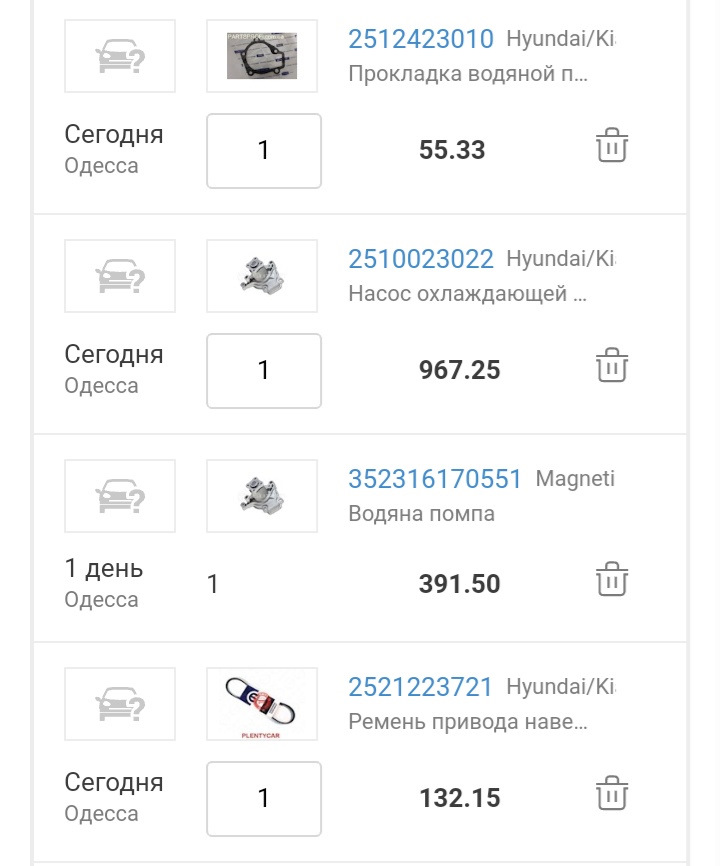Screen dimensions: 720x866
Task: Open the water pump gasket thumbnail image
Action: tap(262, 56)
